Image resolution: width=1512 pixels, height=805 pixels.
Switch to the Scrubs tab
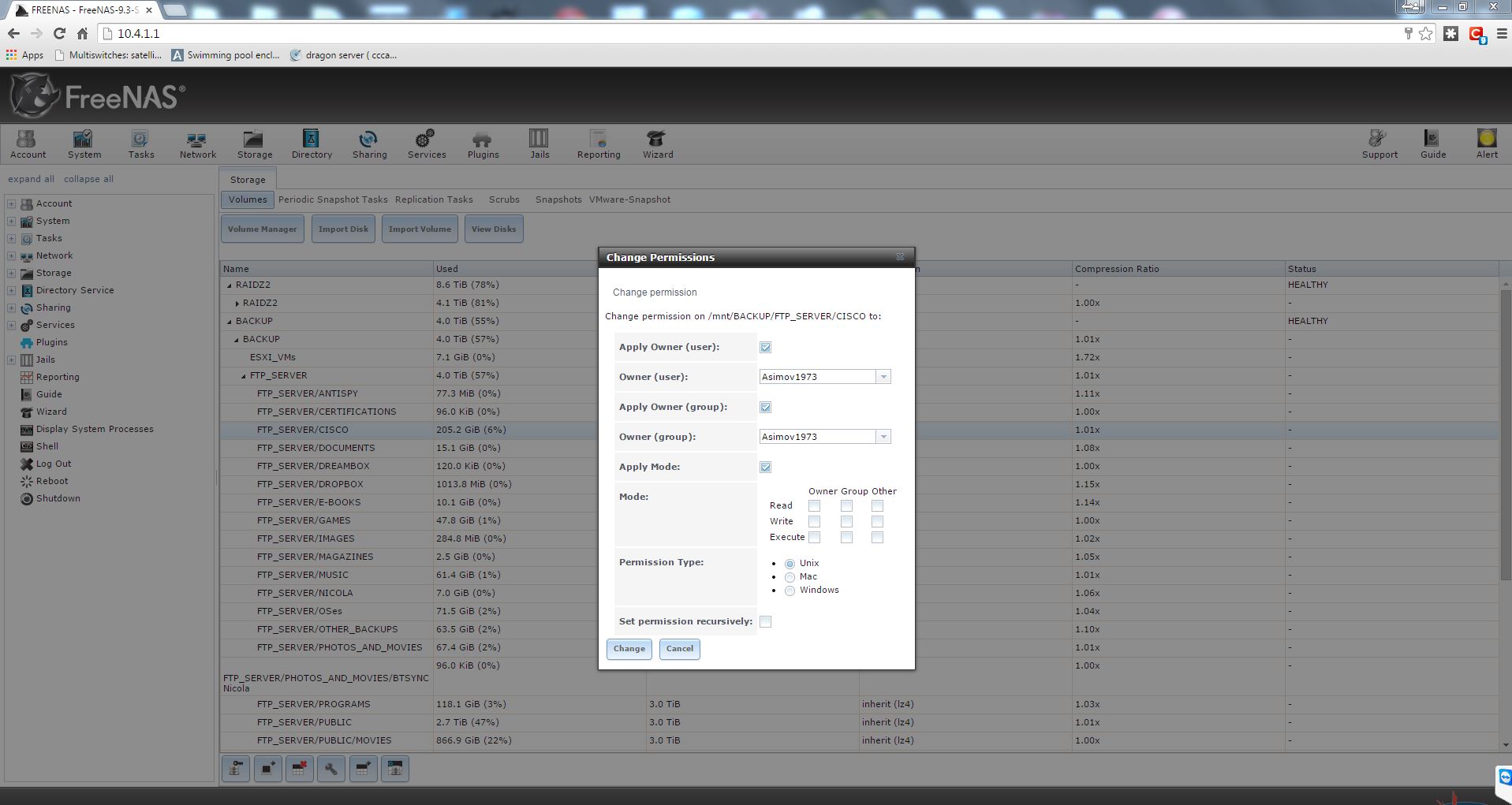pos(504,199)
